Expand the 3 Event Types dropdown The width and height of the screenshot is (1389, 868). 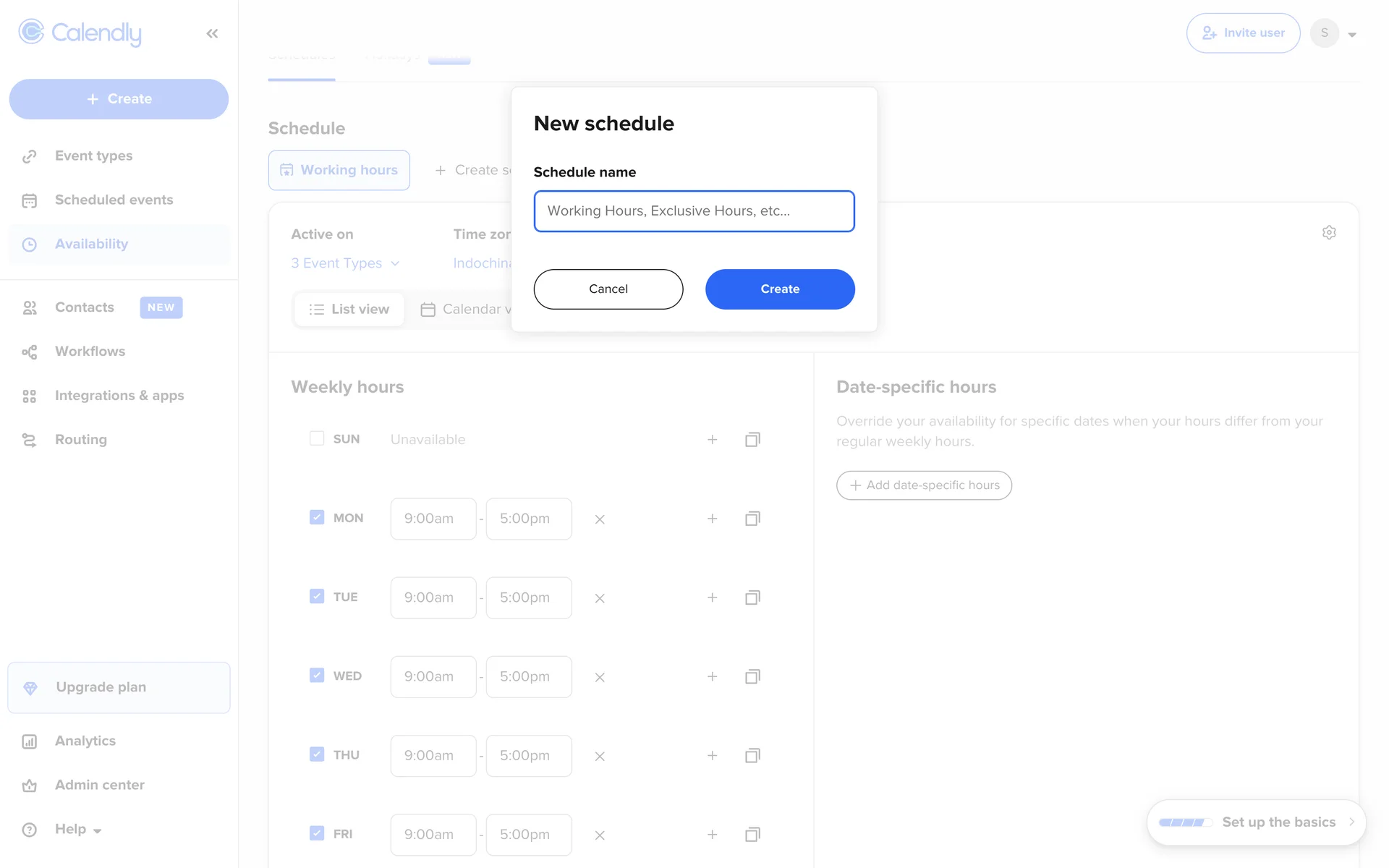(345, 263)
